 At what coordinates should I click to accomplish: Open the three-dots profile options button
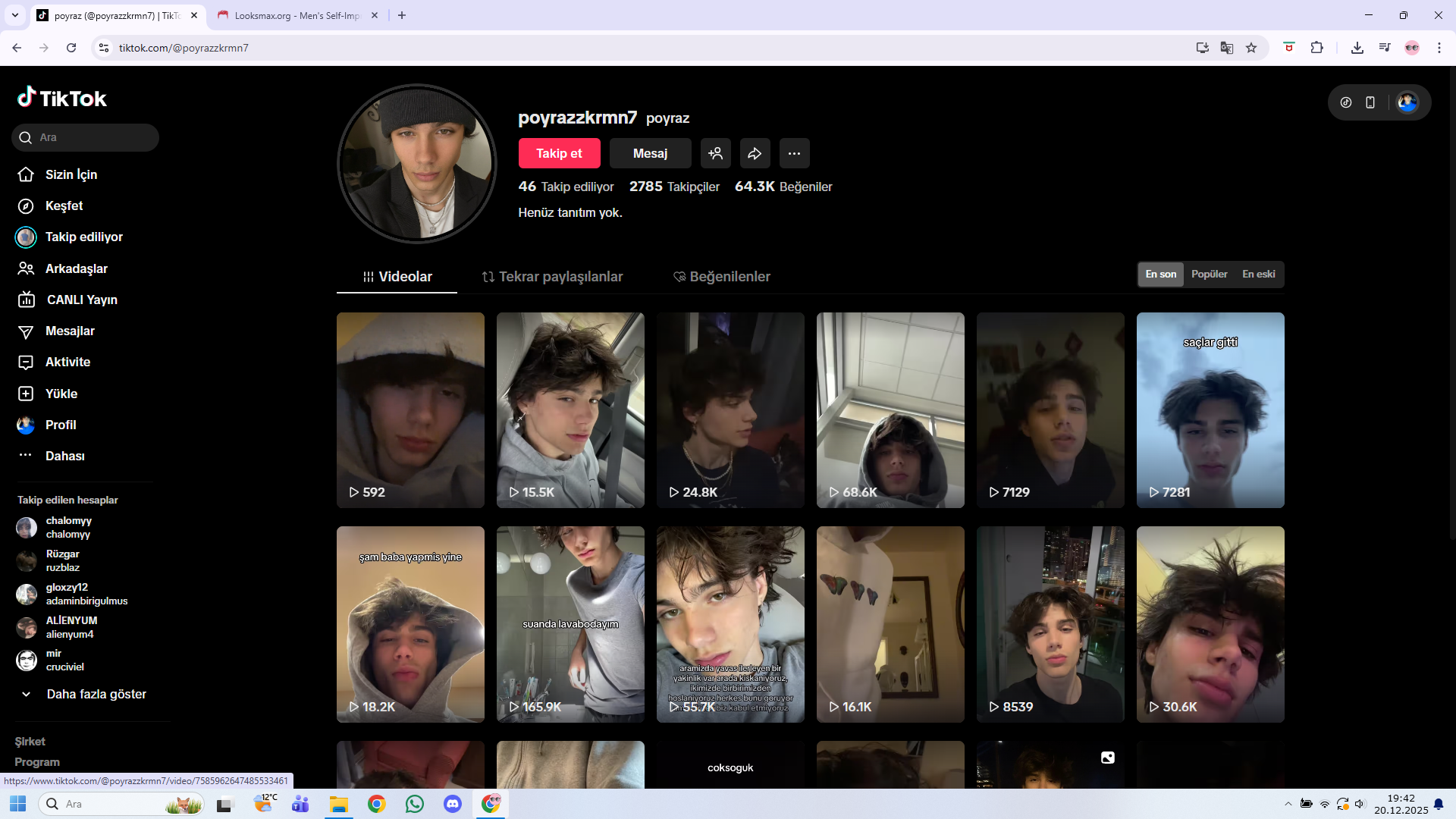pyautogui.click(x=794, y=153)
